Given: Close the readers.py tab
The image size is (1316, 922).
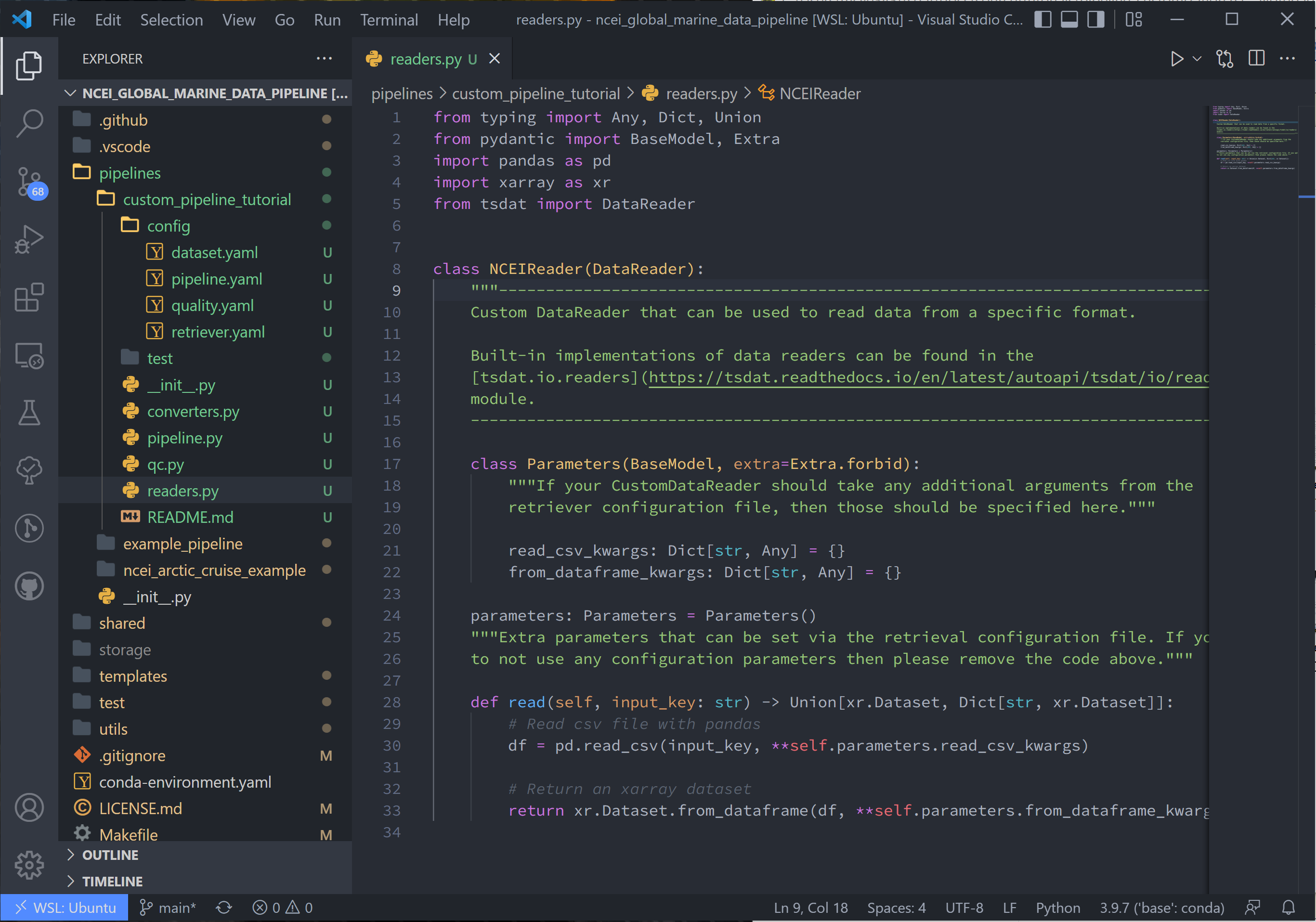Looking at the screenshot, I should click(495, 58).
